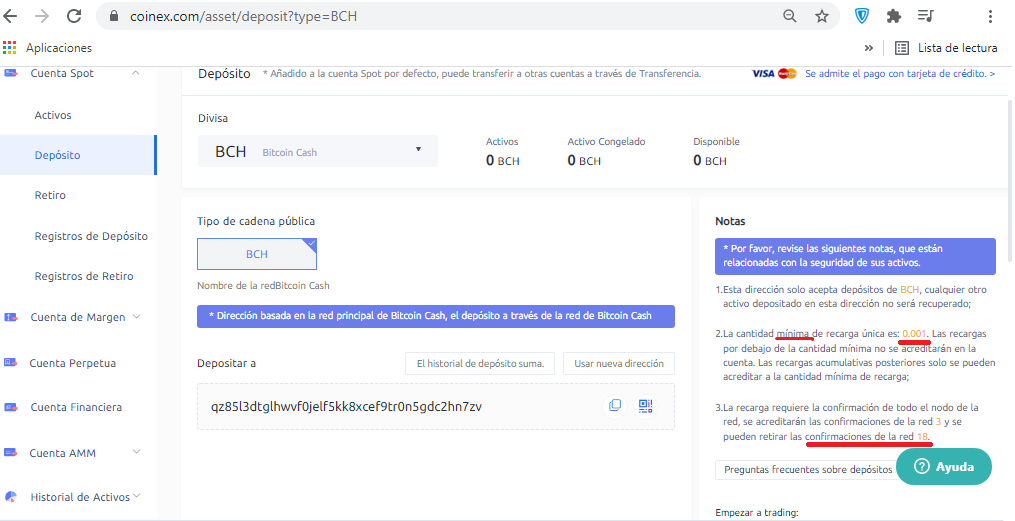Collapse the Cuenta Spot section
The height and width of the screenshot is (521, 1015).
[x=135, y=73]
